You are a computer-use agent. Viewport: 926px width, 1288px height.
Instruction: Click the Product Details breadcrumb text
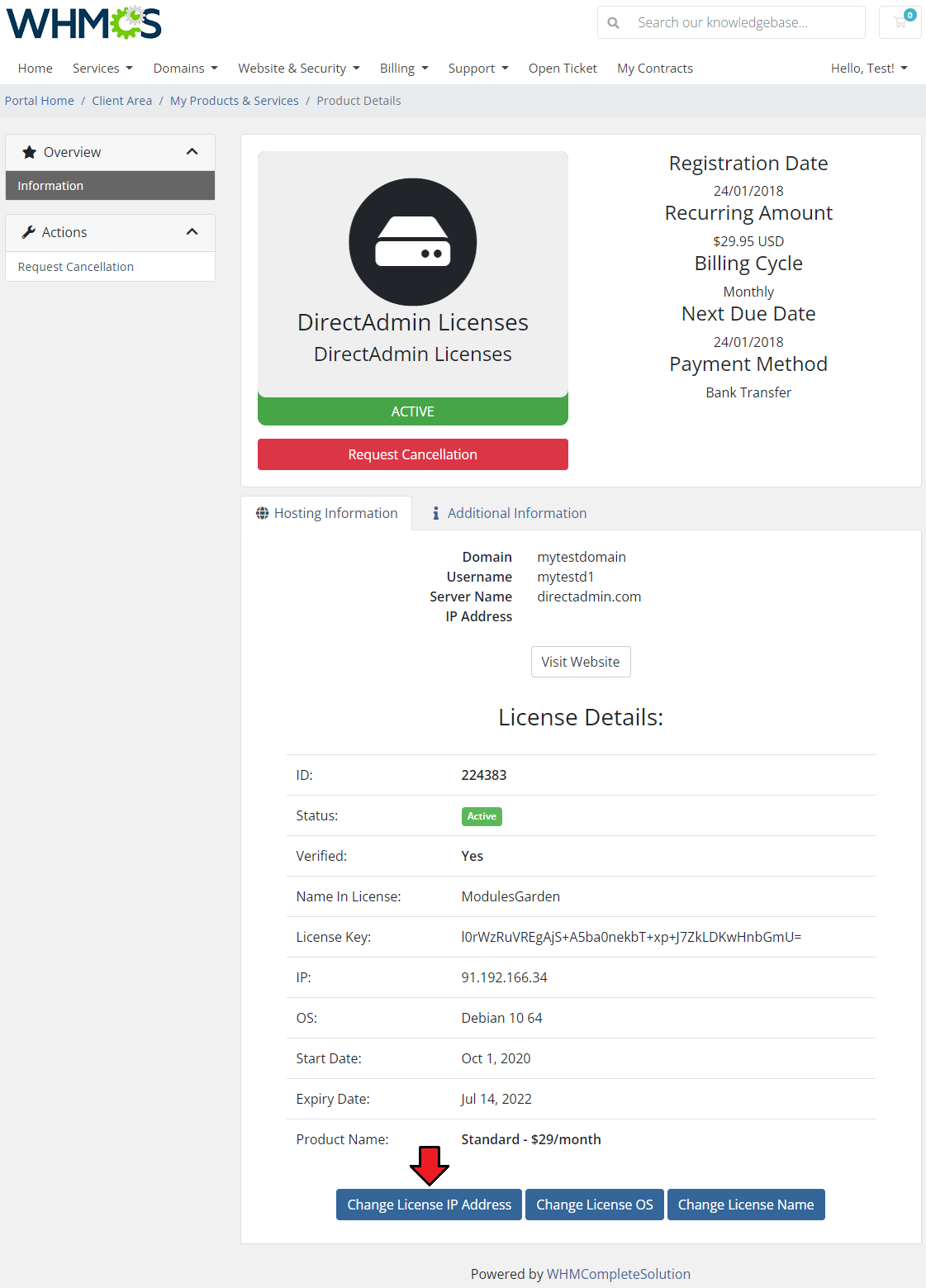pyautogui.click(x=359, y=101)
